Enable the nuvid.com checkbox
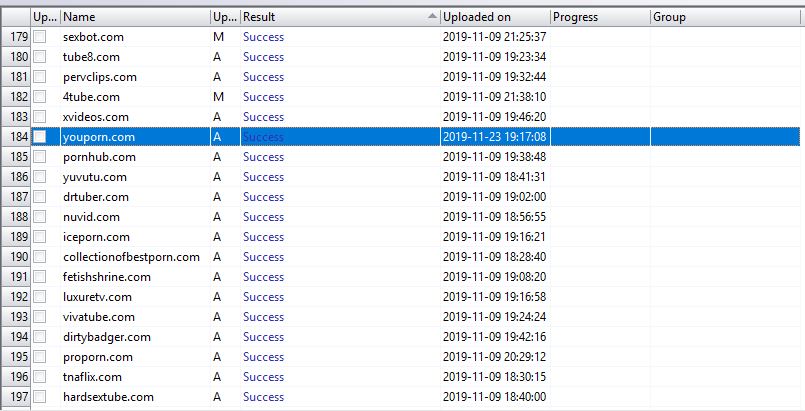The width and height of the screenshot is (805, 411). tap(40, 217)
